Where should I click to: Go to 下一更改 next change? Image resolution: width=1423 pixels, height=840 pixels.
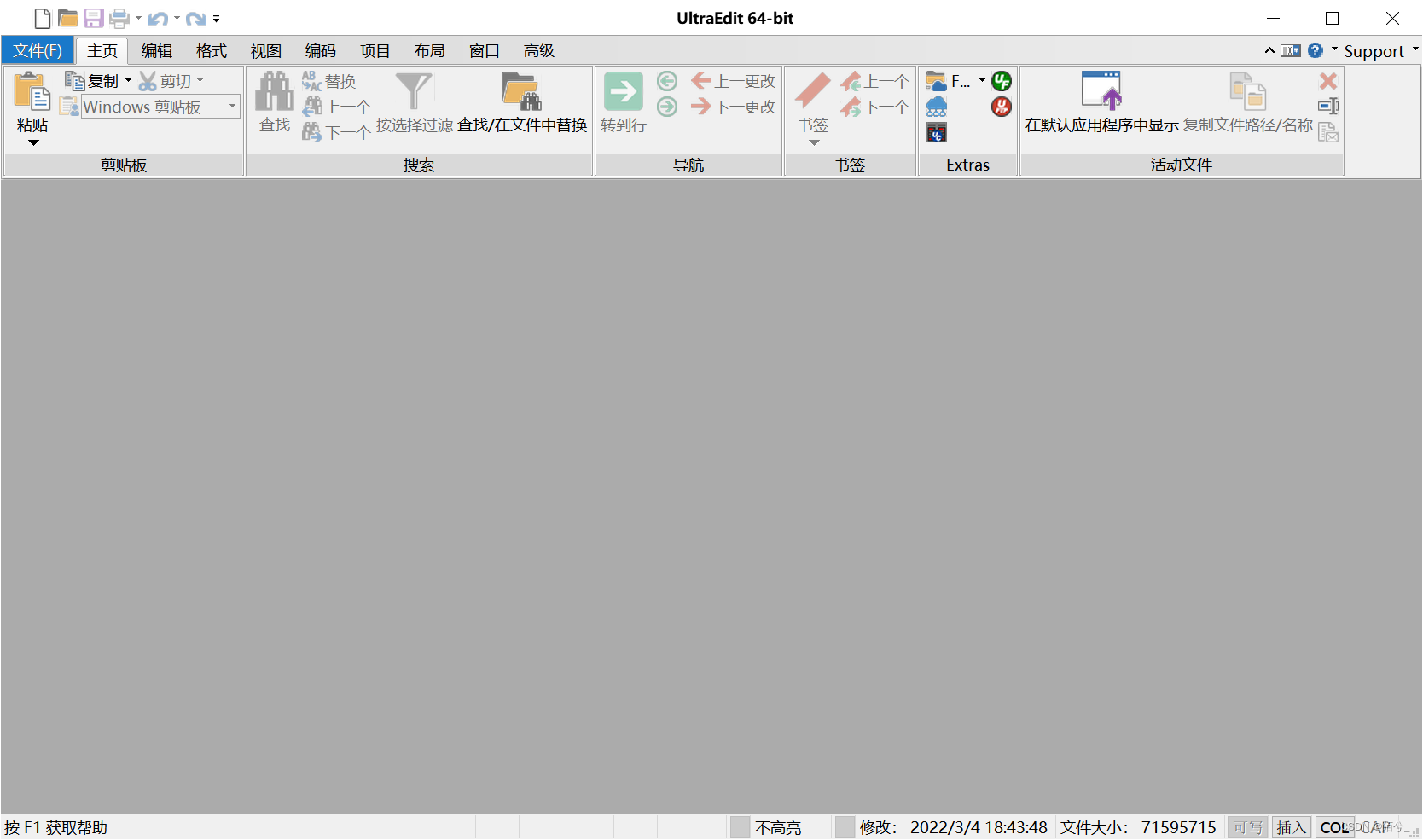click(734, 107)
